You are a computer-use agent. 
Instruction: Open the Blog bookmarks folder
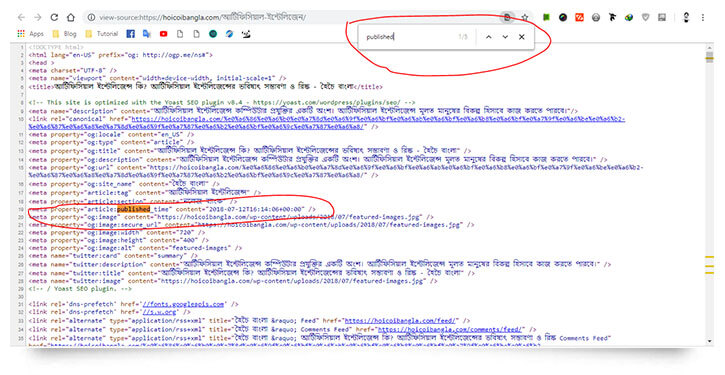(x=64, y=34)
